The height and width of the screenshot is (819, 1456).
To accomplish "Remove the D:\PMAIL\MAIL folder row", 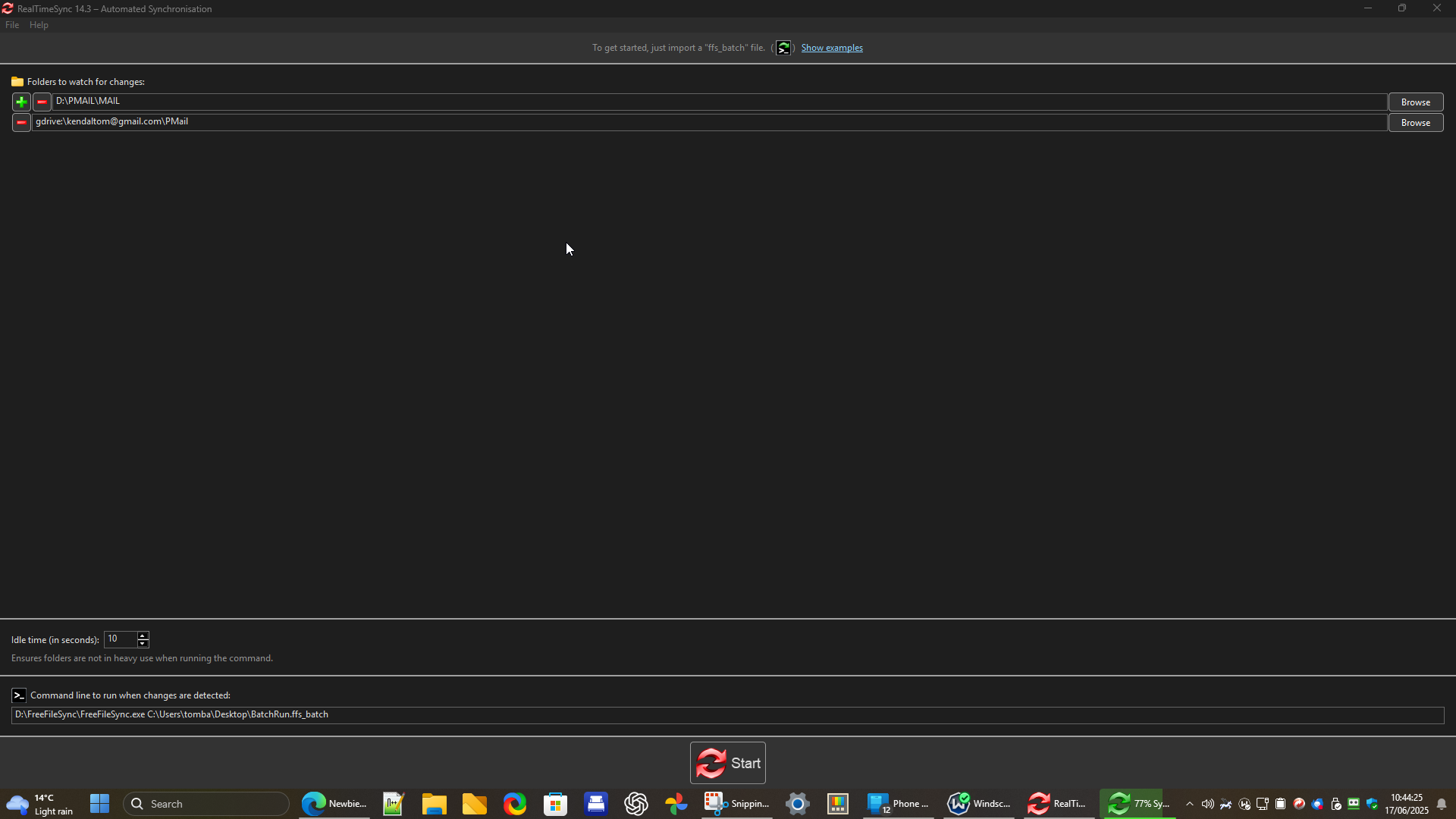I will (x=42, y=102).
